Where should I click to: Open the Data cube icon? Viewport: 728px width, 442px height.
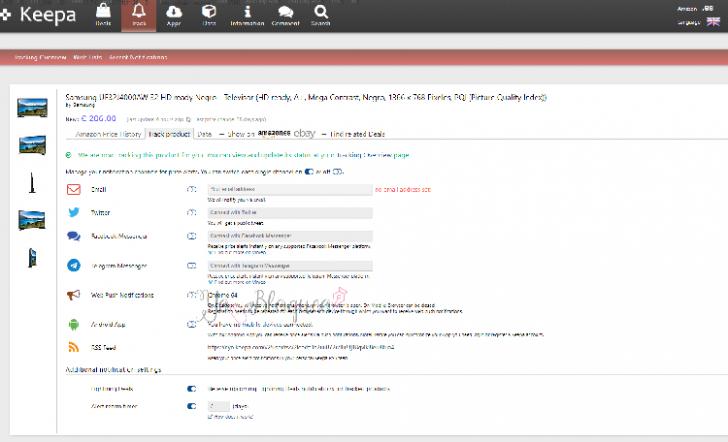(209, 14)
